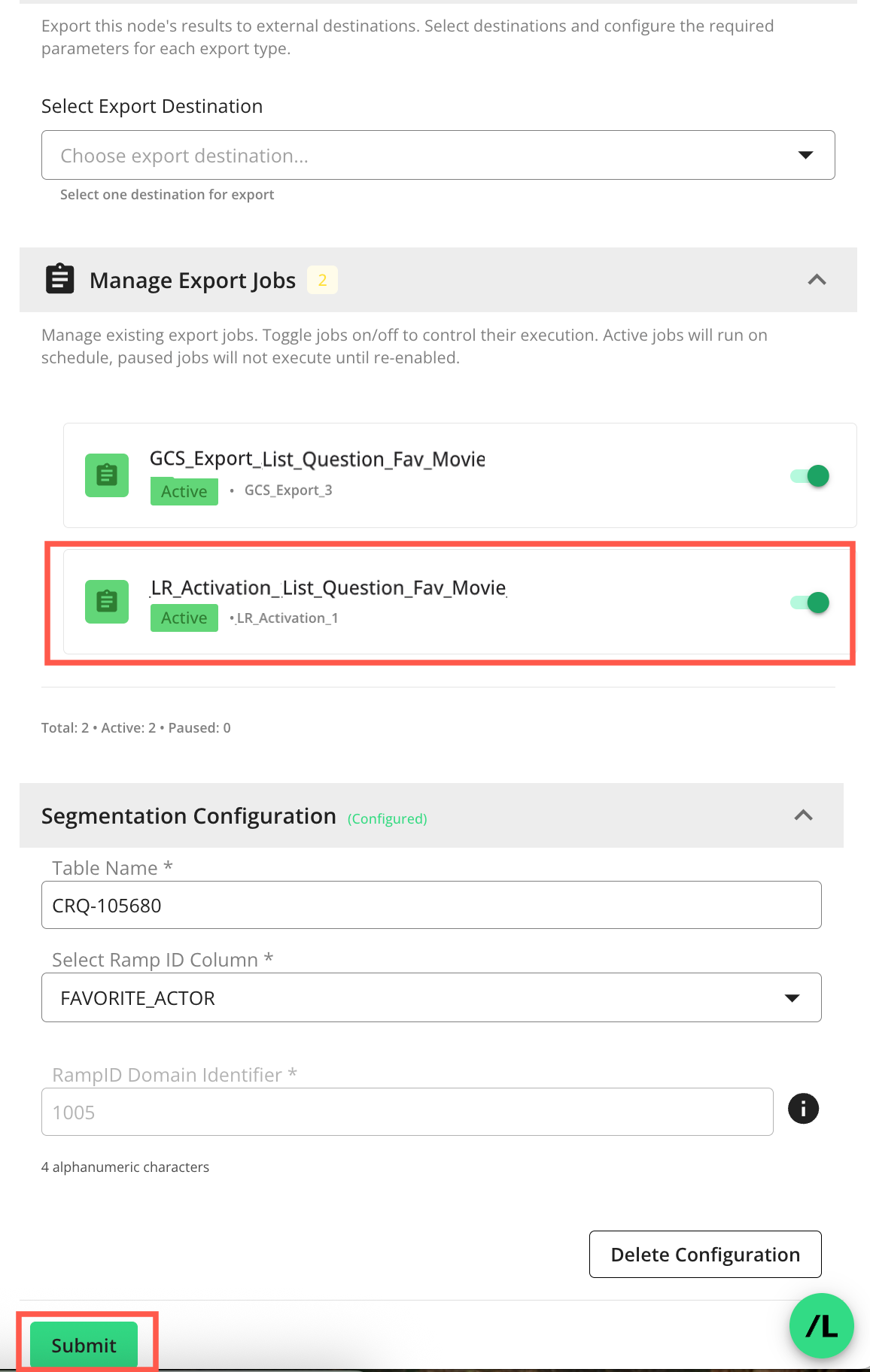Click Delete Configuration

(x=704, y=1254)
